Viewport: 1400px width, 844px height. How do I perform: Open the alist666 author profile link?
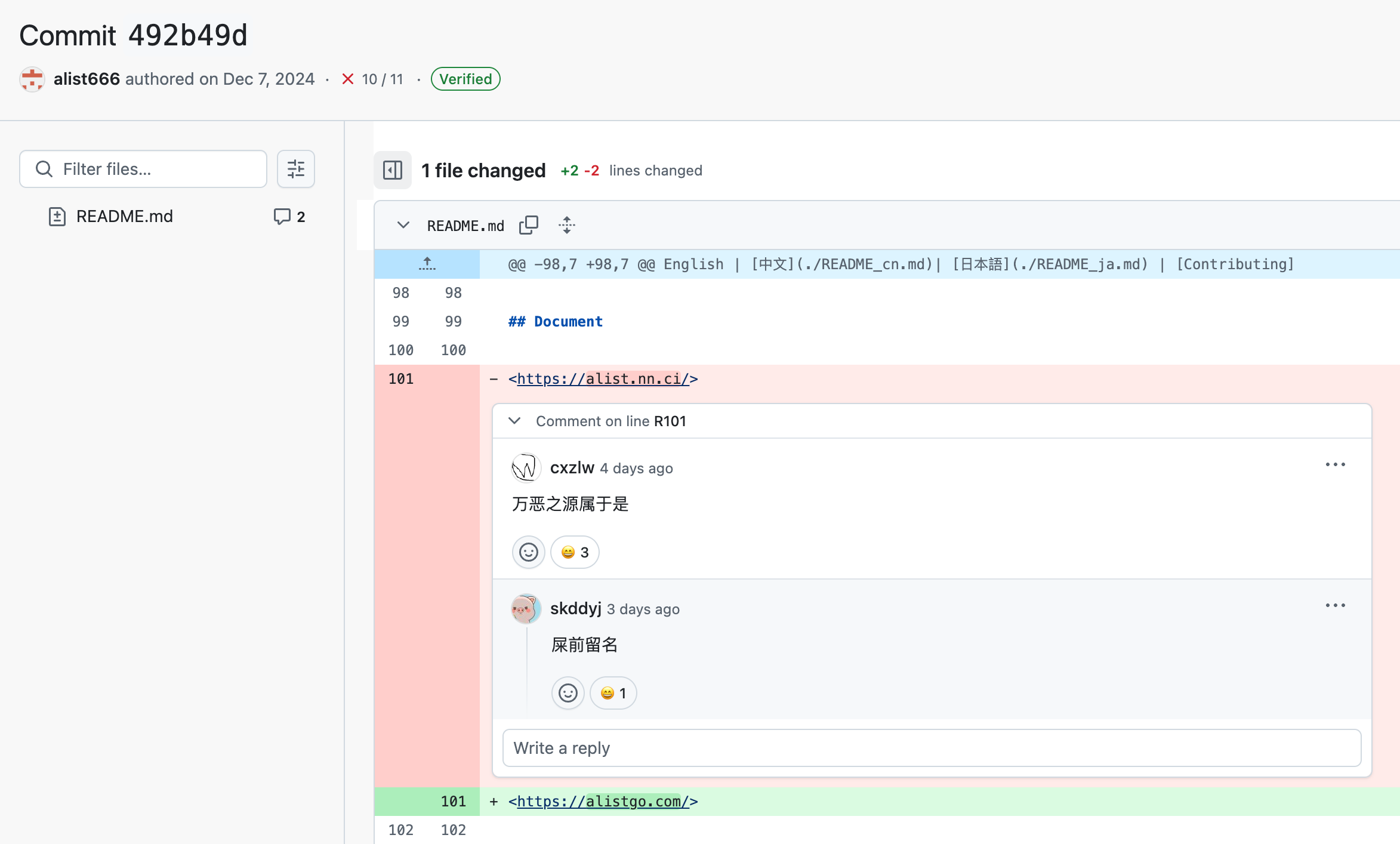tap(87, 79)
